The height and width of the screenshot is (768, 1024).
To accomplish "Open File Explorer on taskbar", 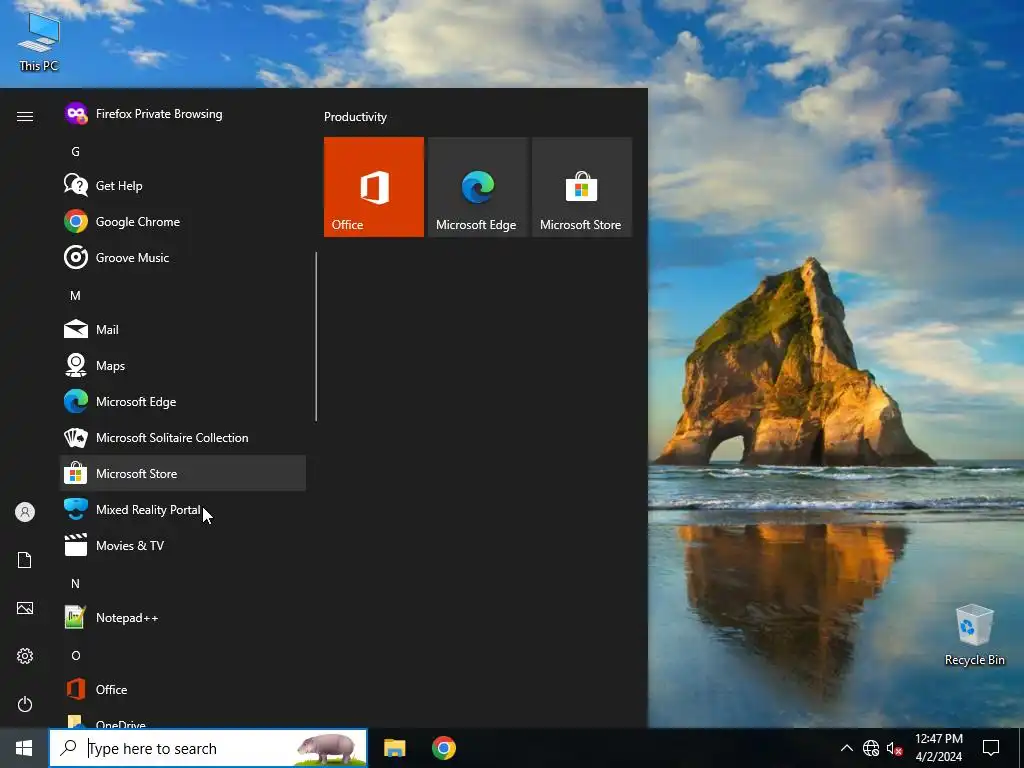I will coord(394,748).
